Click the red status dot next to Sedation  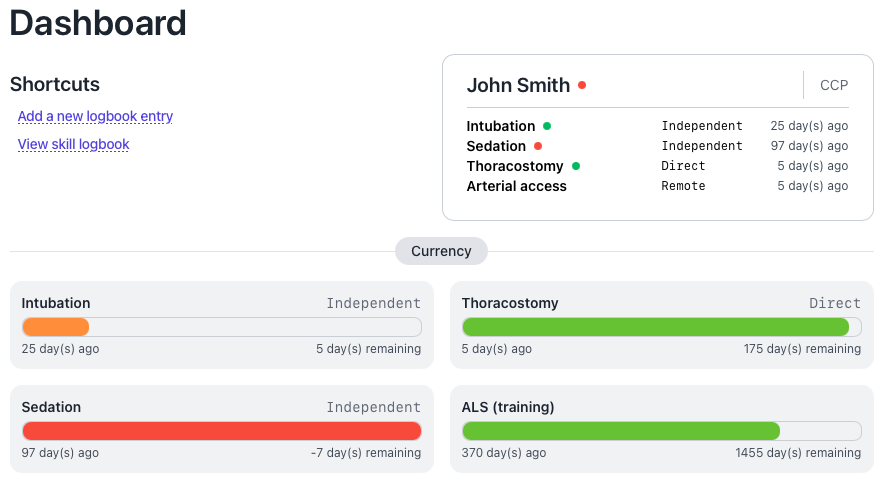(x=538, y=146)
